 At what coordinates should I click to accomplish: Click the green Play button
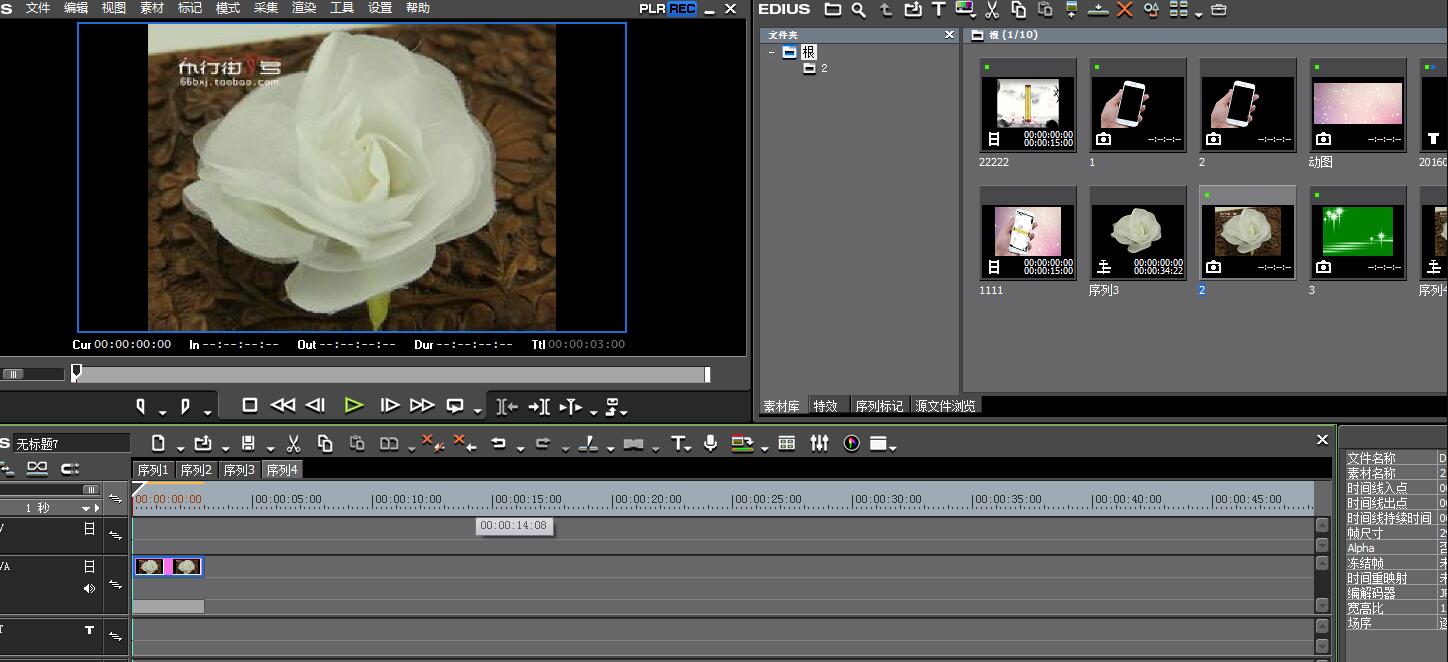[353, 405]
